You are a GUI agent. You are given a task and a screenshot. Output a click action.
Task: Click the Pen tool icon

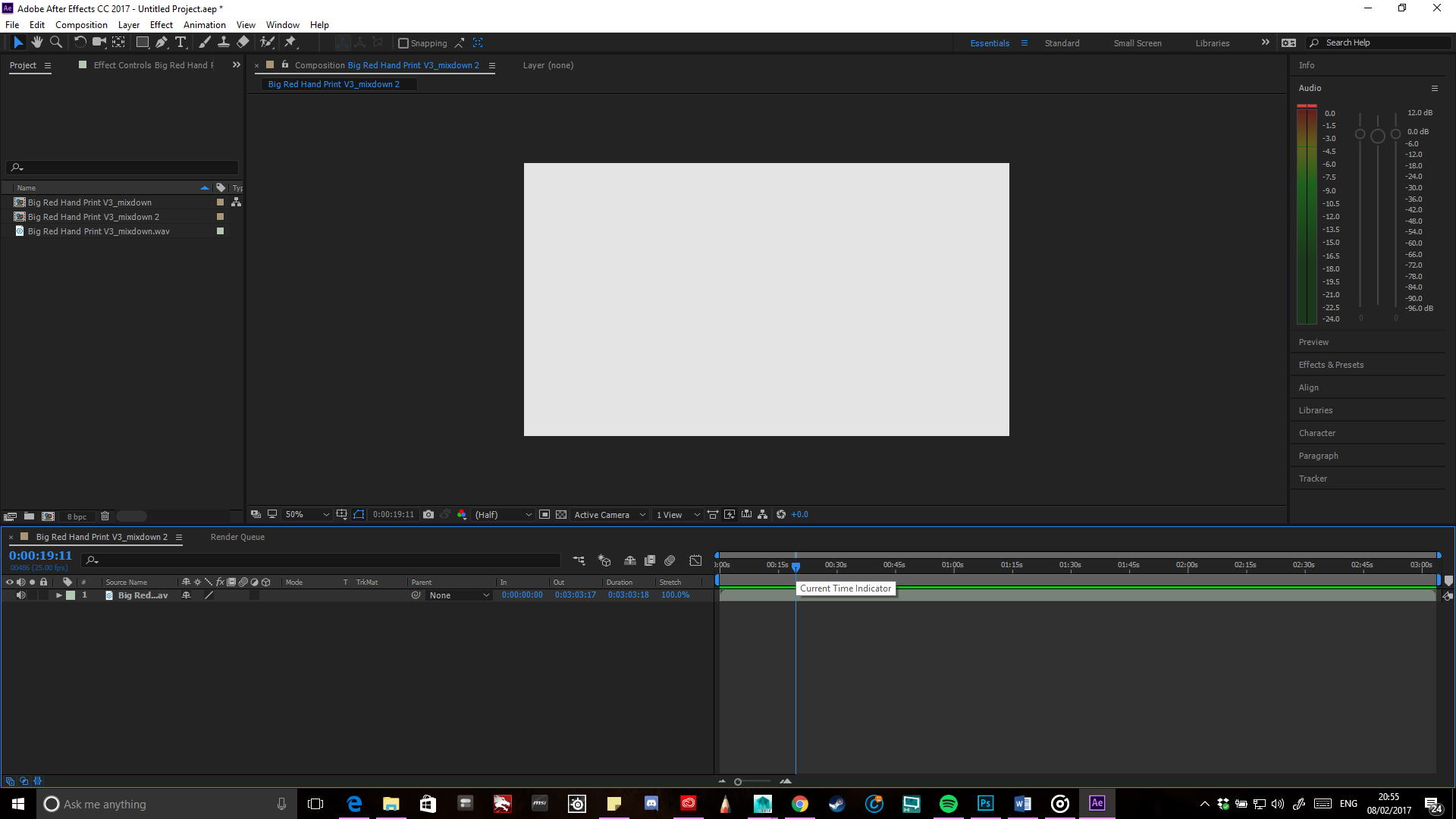[x=161, y=42]
